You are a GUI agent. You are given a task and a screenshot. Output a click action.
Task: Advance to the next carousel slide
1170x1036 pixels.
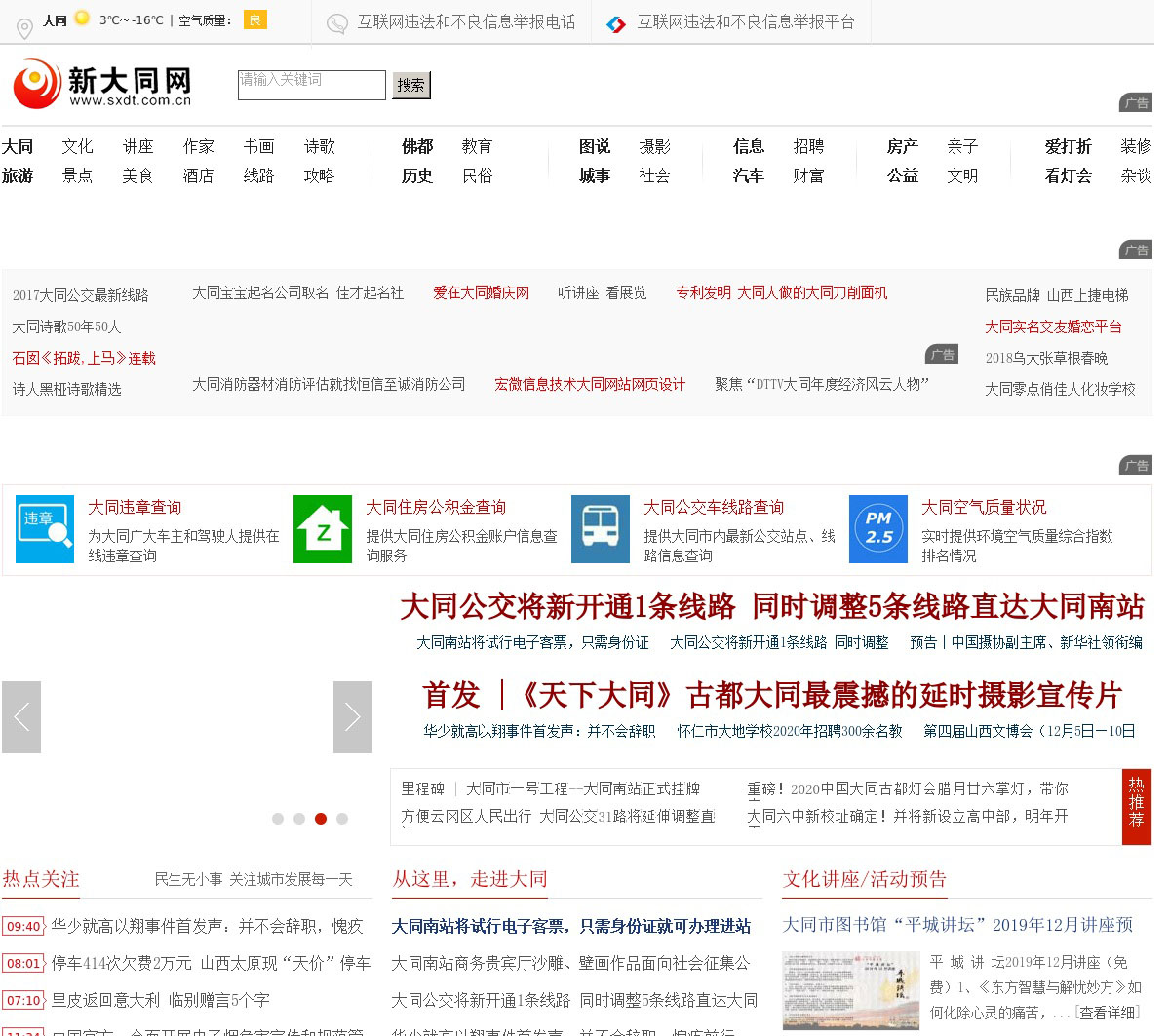point(353,717)
